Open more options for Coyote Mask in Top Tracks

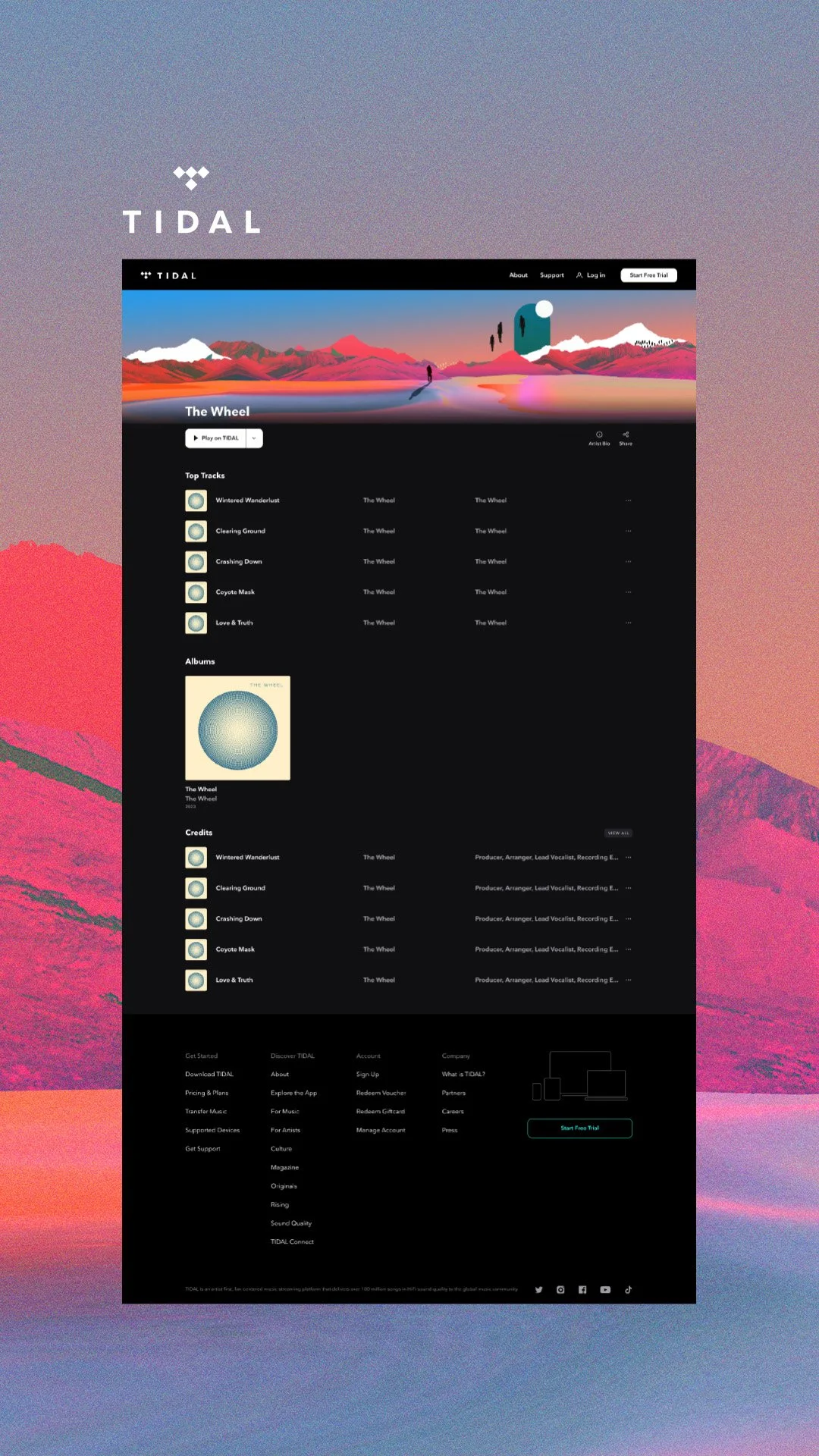pos(628,592)
